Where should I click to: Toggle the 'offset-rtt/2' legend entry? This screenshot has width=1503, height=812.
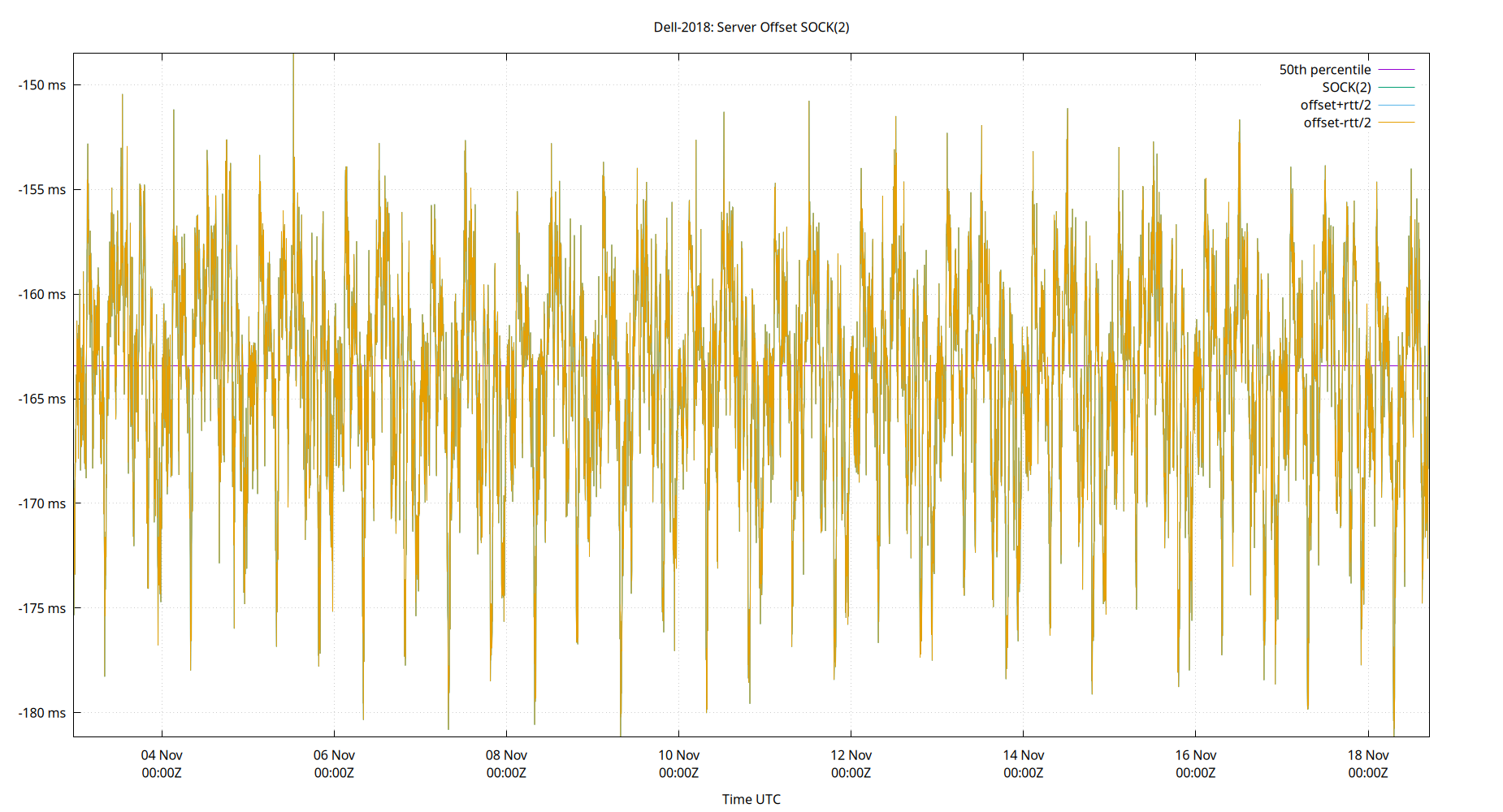tap(1336, 123)
